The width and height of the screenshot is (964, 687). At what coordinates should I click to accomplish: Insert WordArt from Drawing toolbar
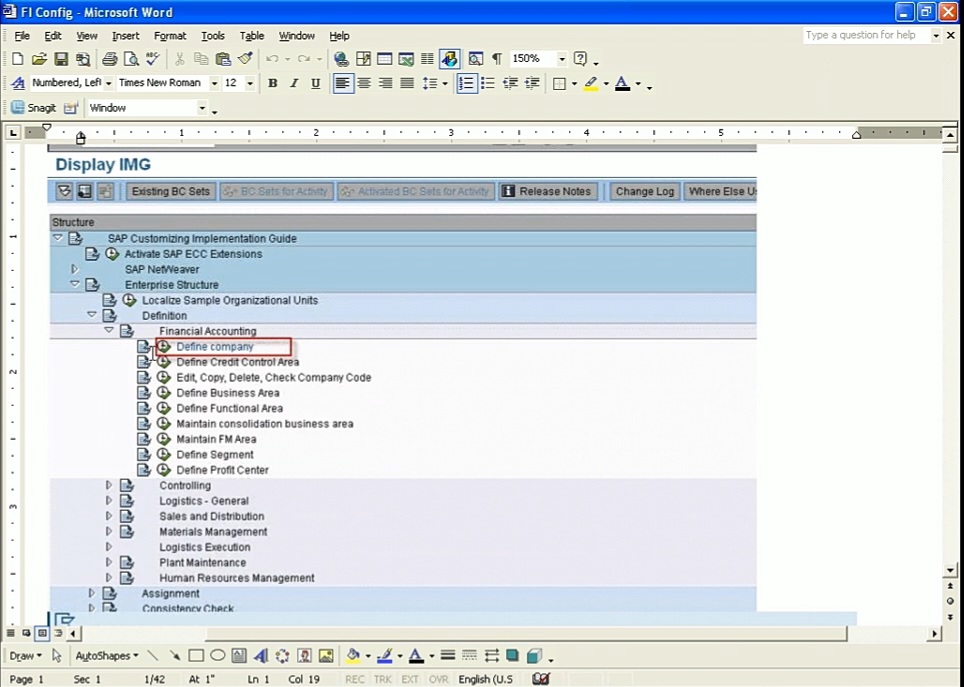coord(261,656)
